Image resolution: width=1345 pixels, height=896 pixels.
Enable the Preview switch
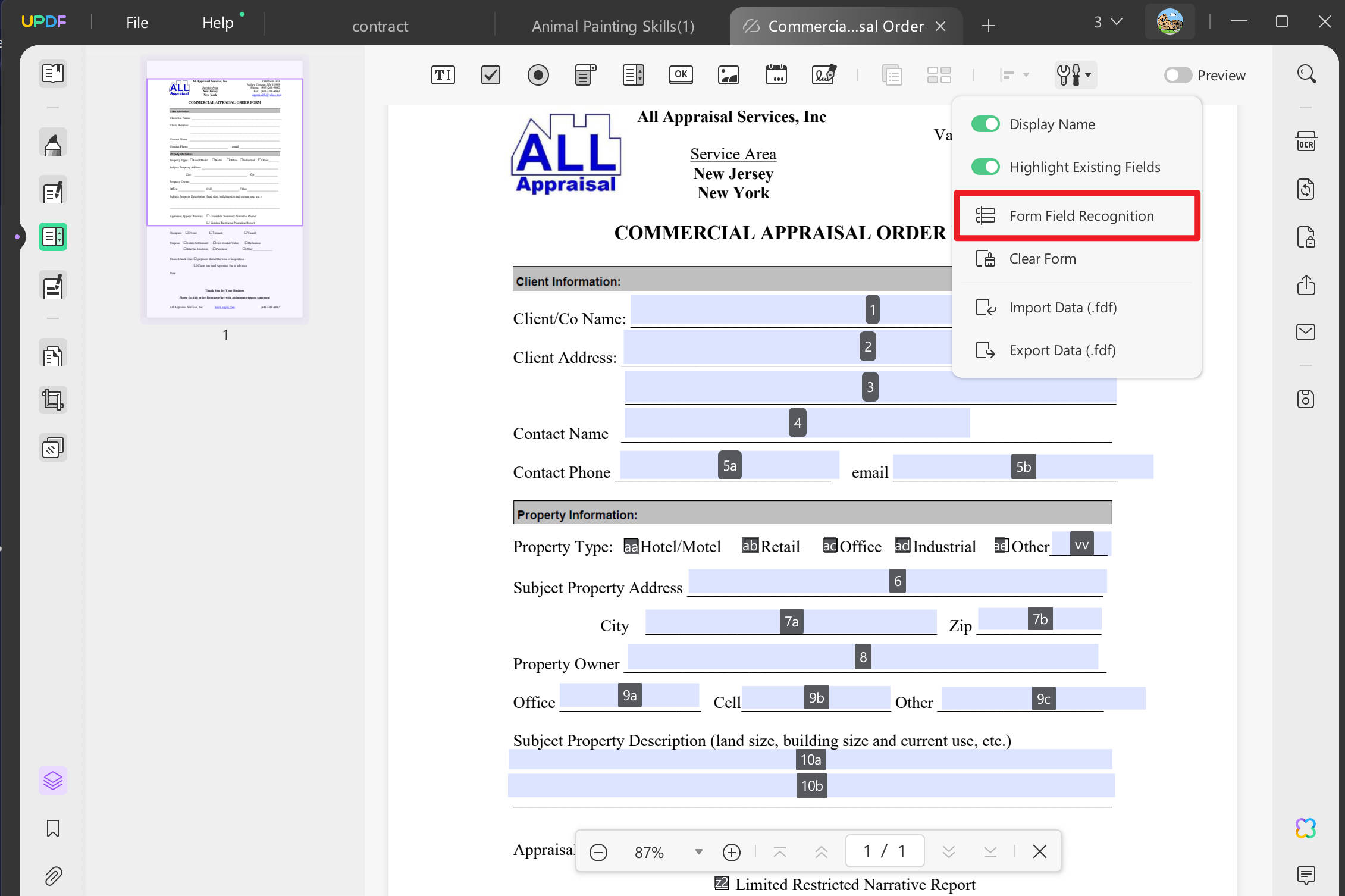tap(1177, 76)
